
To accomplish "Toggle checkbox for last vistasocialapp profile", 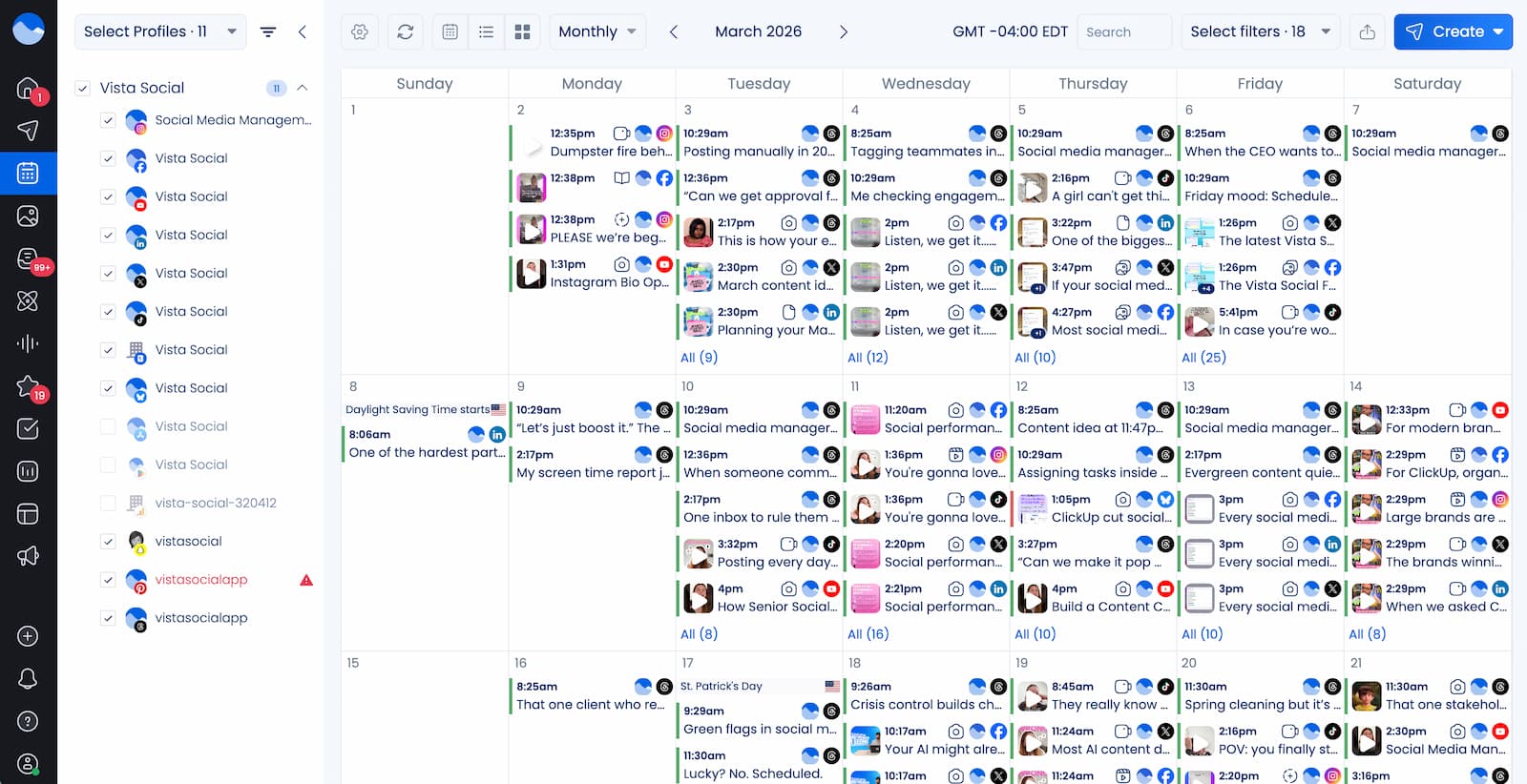I will (108, 617).
